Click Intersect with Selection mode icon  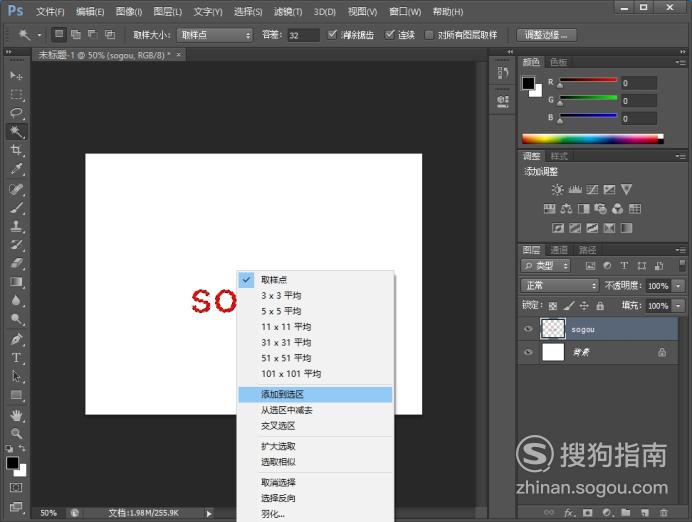click(110, 34)
